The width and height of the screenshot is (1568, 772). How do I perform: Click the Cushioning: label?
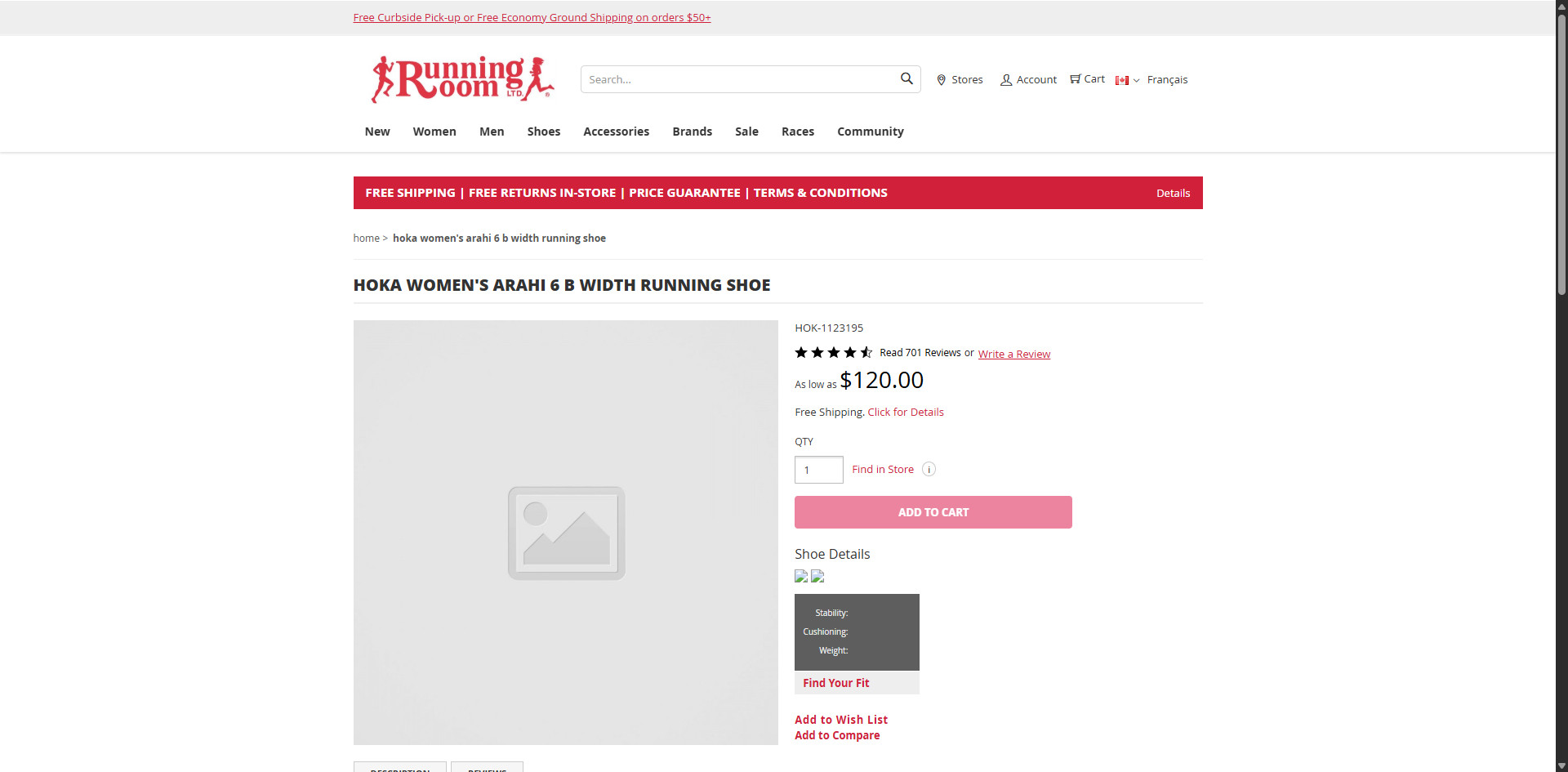tap(826, 631)
